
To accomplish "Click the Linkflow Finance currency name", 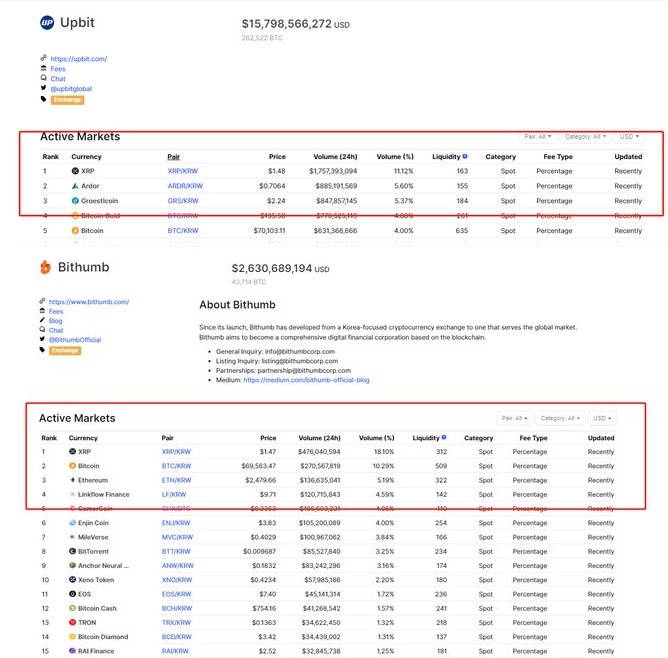I will (104, 494).
